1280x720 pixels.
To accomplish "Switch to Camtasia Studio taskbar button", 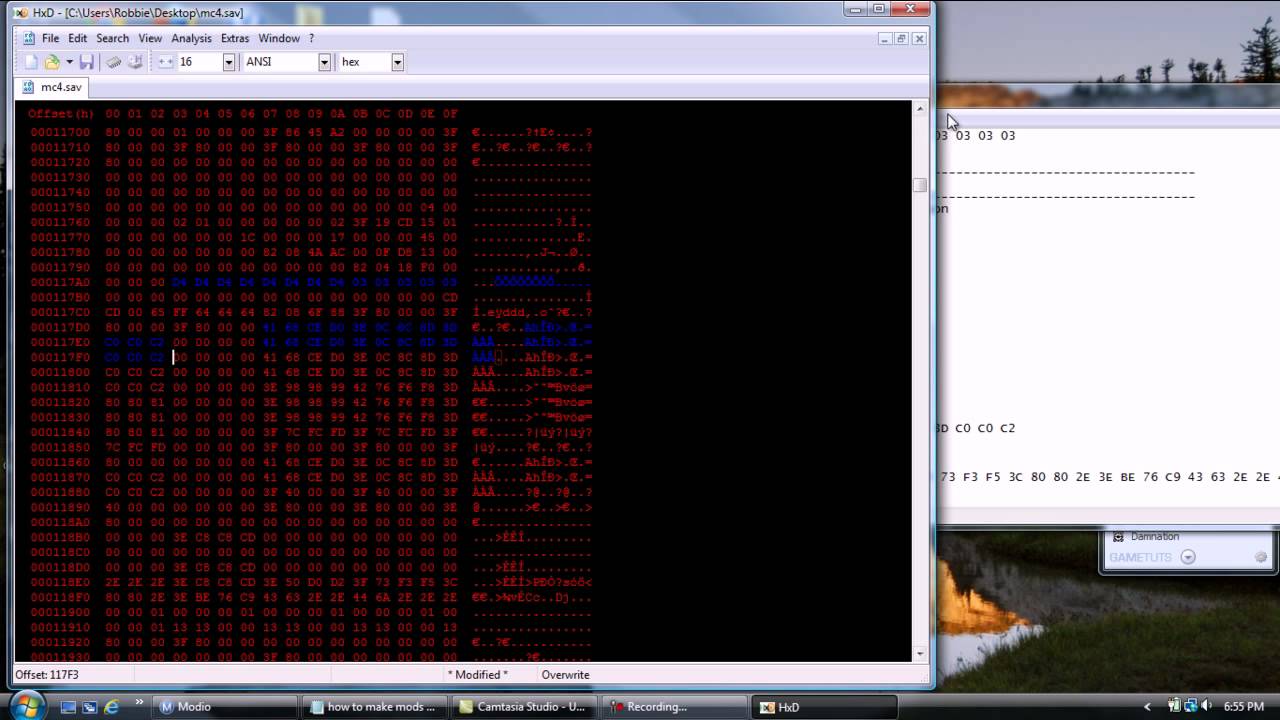I will (x=525, y=707).
